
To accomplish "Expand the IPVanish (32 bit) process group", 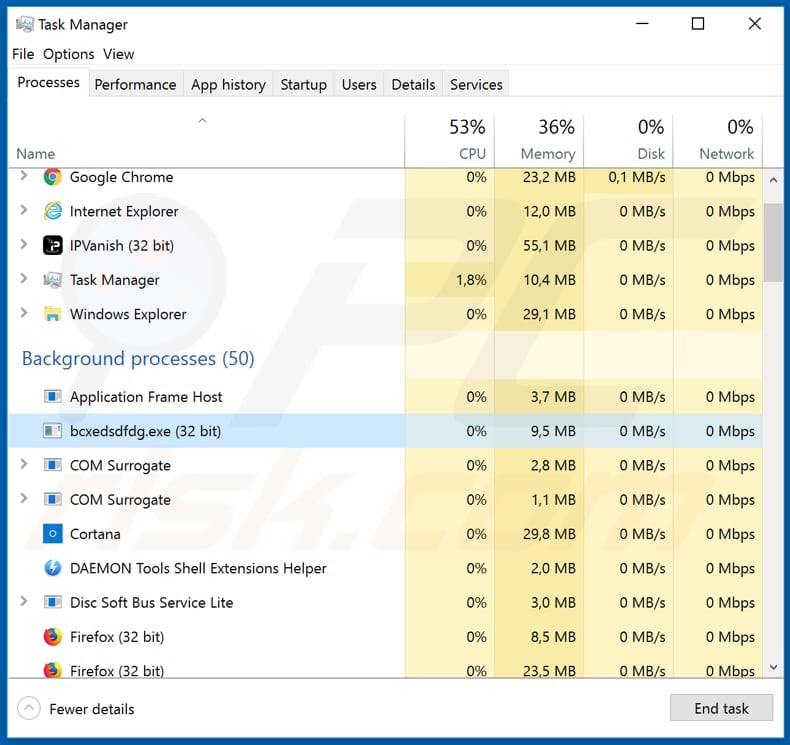I will point(23,244).
